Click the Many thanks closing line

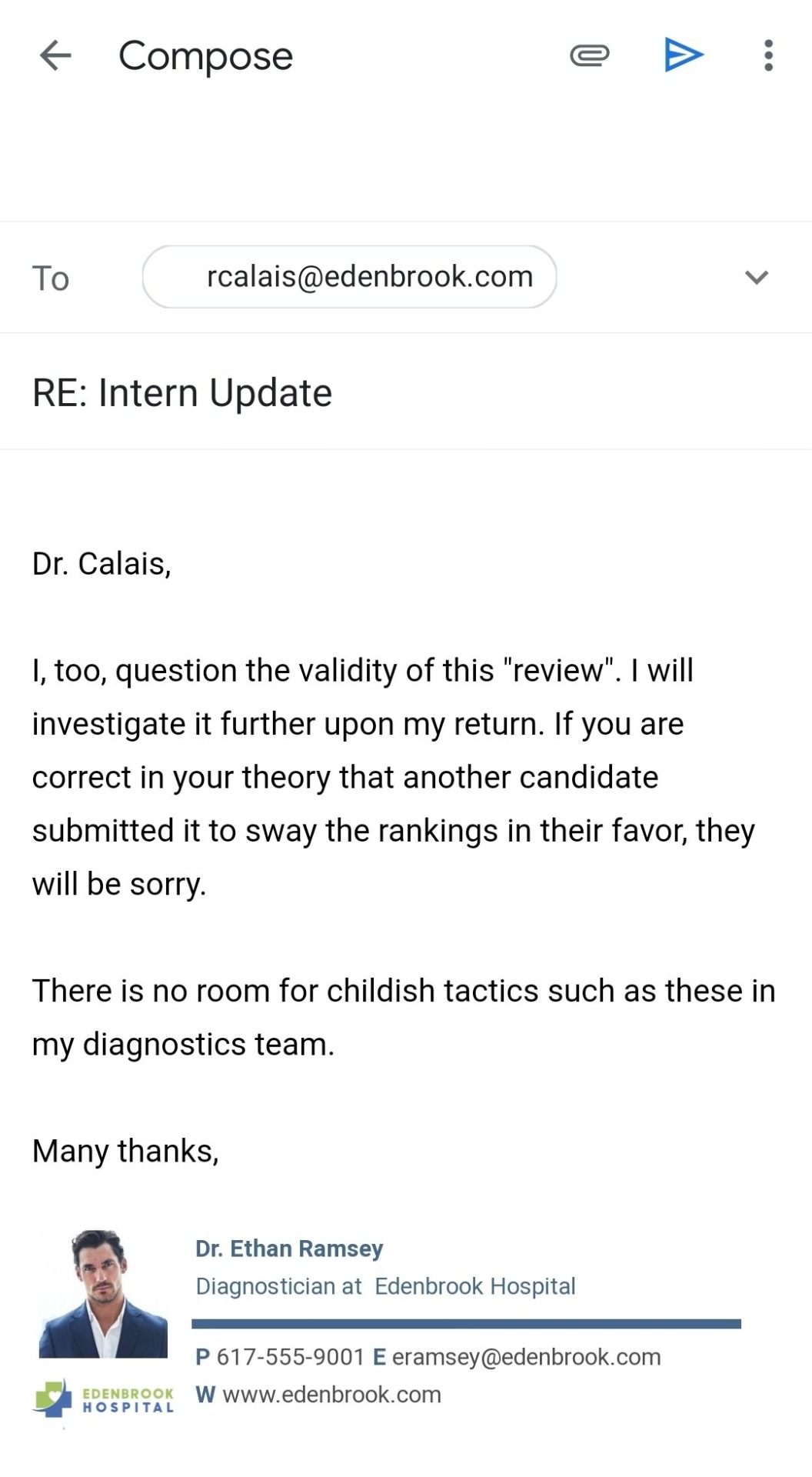click(125, 1151)
